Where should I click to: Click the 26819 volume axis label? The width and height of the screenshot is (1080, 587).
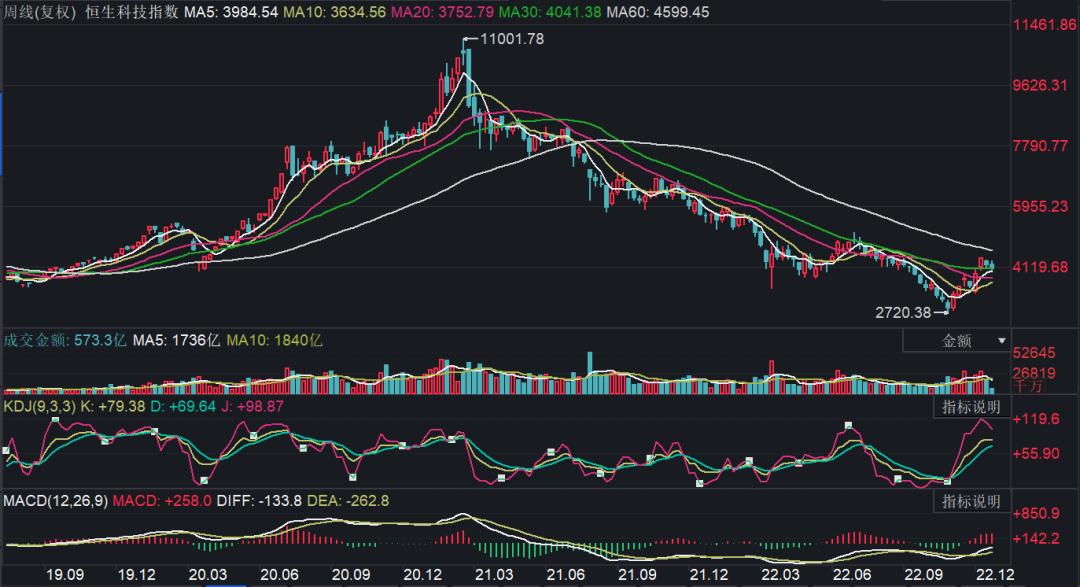click(1034, 373)
